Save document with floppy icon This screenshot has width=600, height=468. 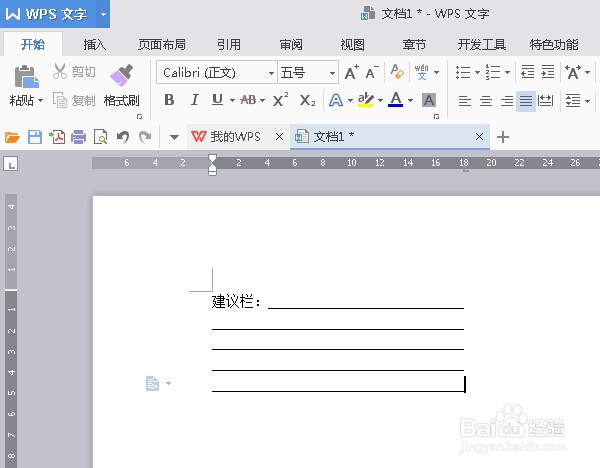point(35,137)
